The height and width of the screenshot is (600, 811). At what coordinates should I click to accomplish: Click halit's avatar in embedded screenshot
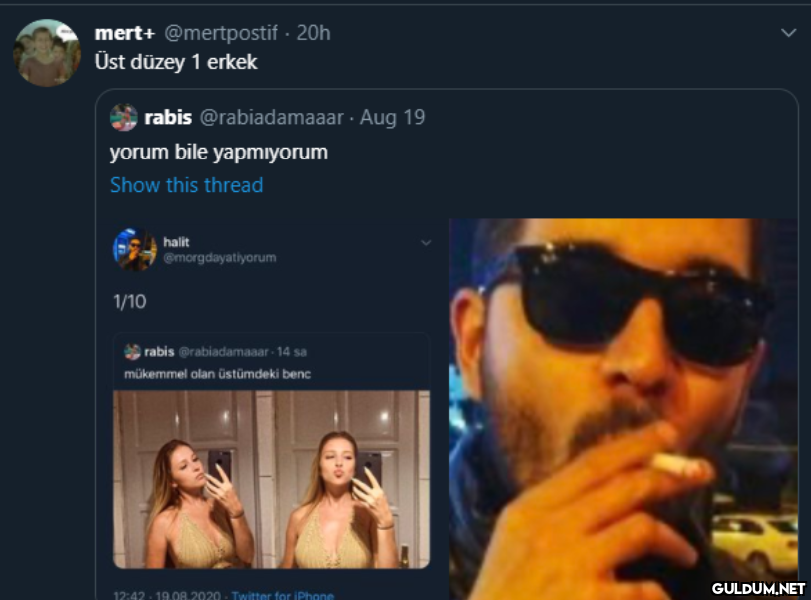click(134, 249)
